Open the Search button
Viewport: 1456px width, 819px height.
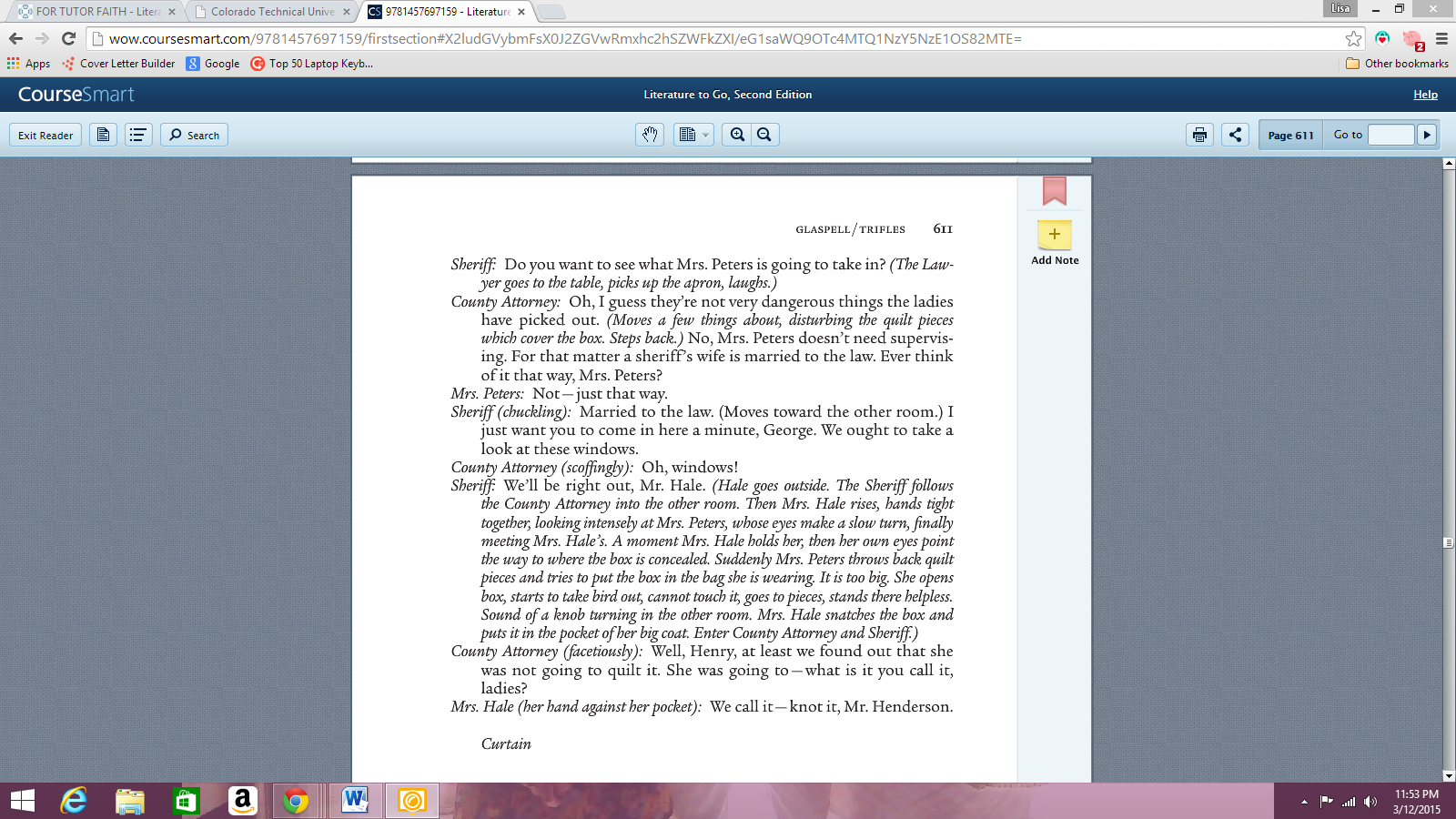point(195,135)
